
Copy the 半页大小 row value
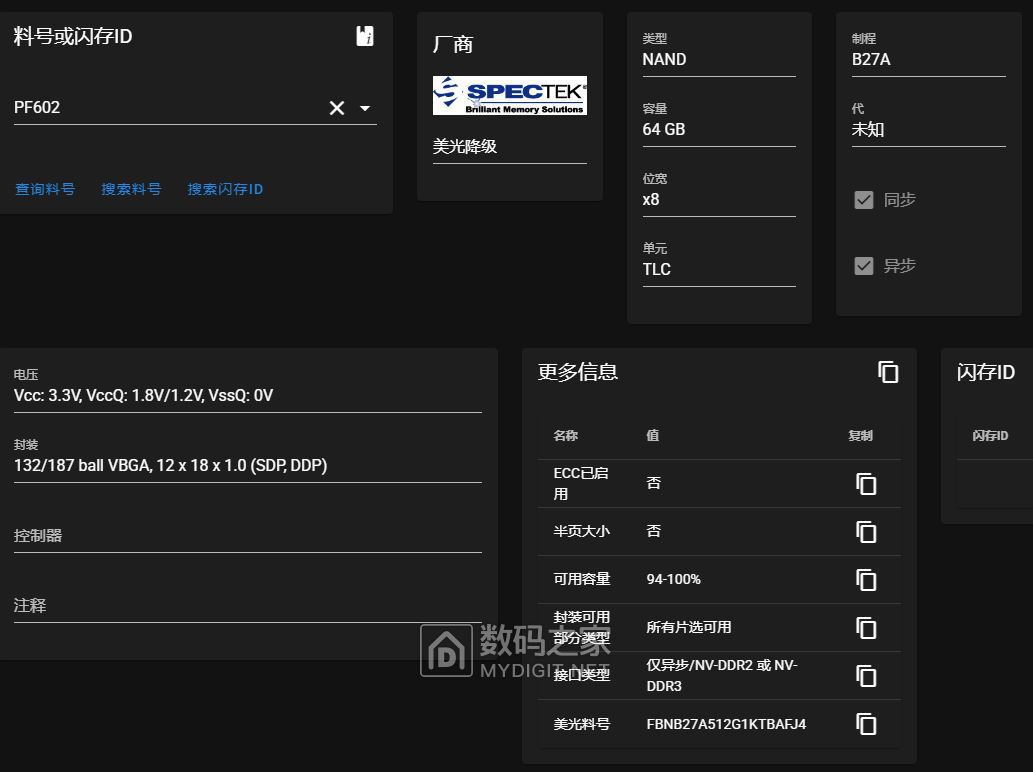[x=866, y=532]
